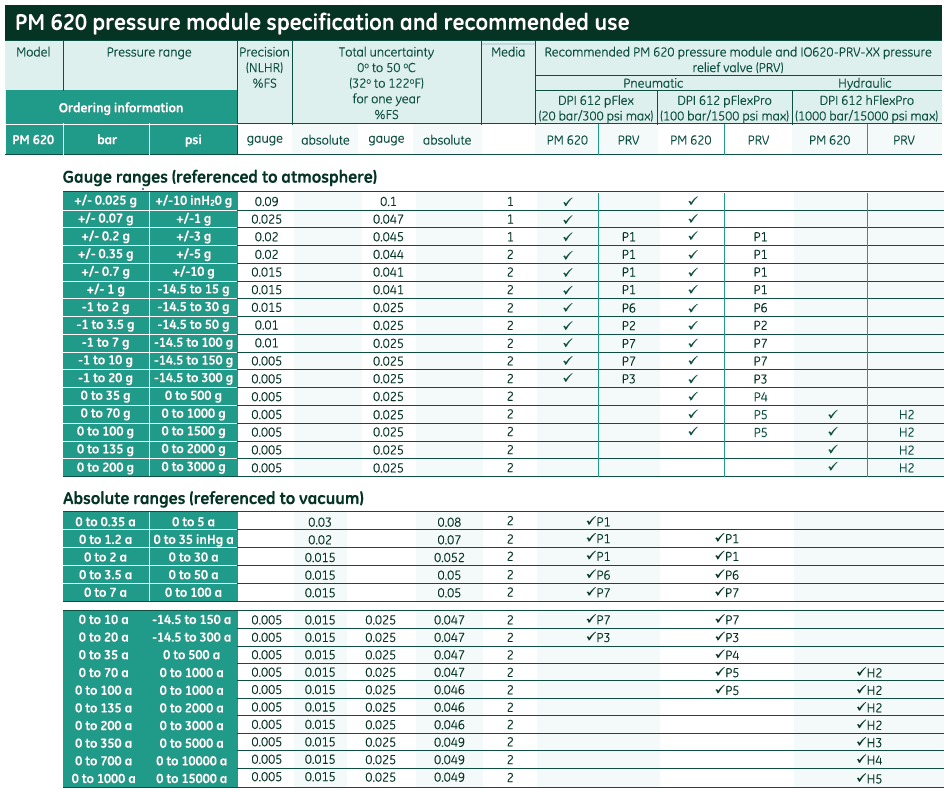Screen dimensions: 949x792
Task: Click the H2 PRV value in the 0 to 135 g row
Action: 906,450
